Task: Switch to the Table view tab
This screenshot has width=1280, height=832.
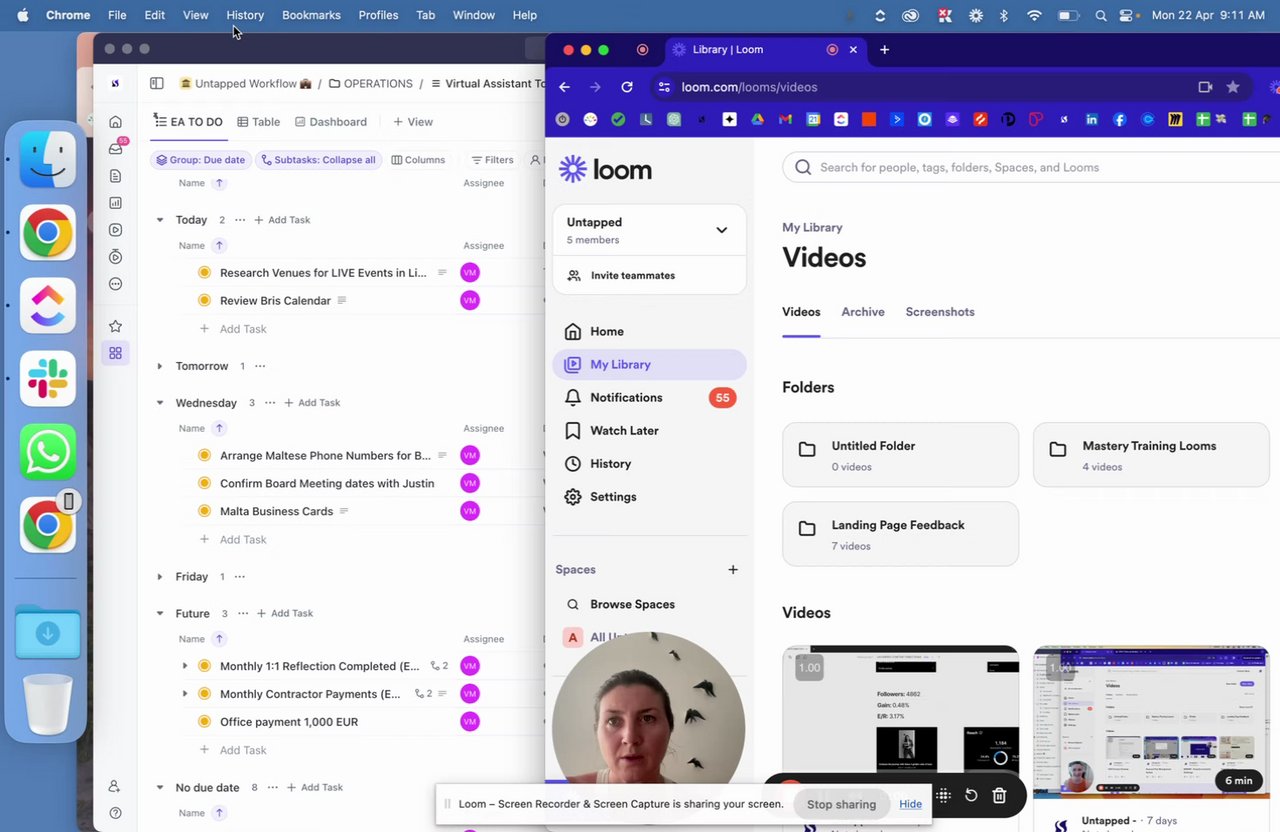Action: (258, 122)
